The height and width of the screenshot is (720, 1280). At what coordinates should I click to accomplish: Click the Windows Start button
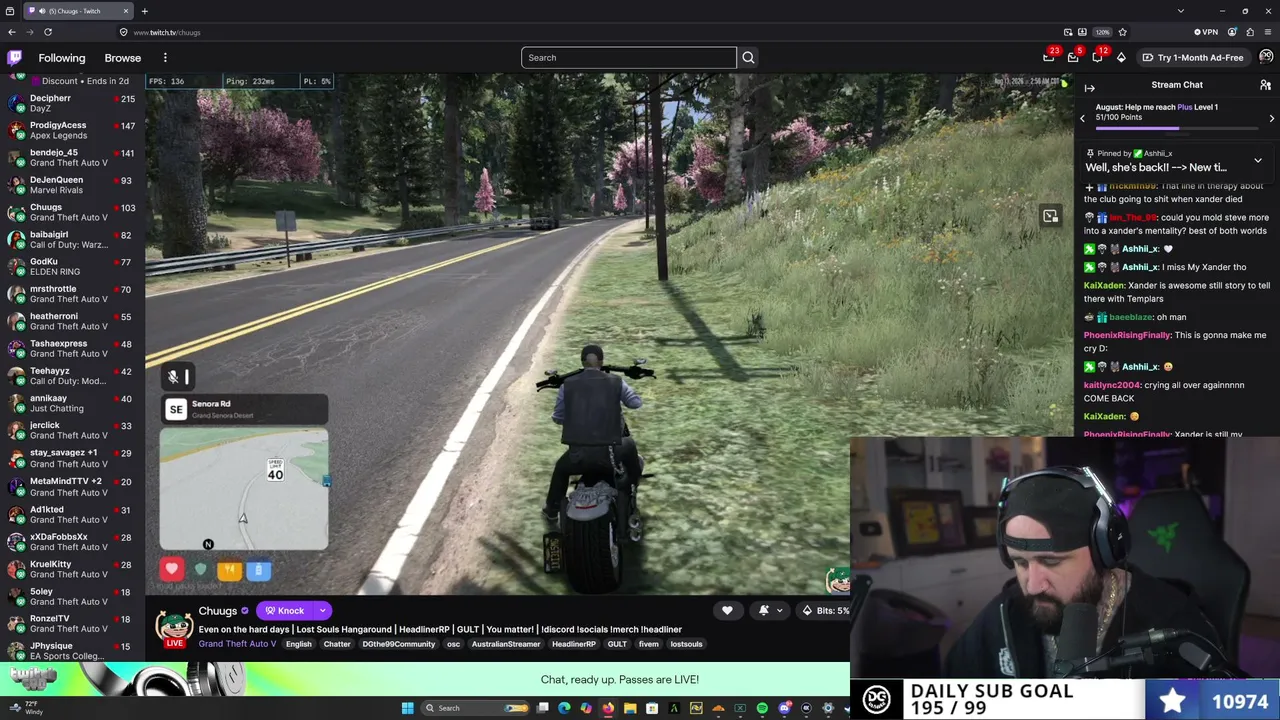pos(407,708)
